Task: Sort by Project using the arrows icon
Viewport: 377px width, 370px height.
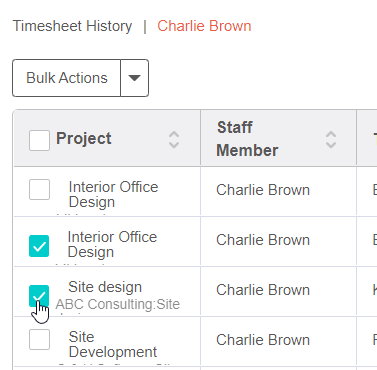Action: [174, 139]
